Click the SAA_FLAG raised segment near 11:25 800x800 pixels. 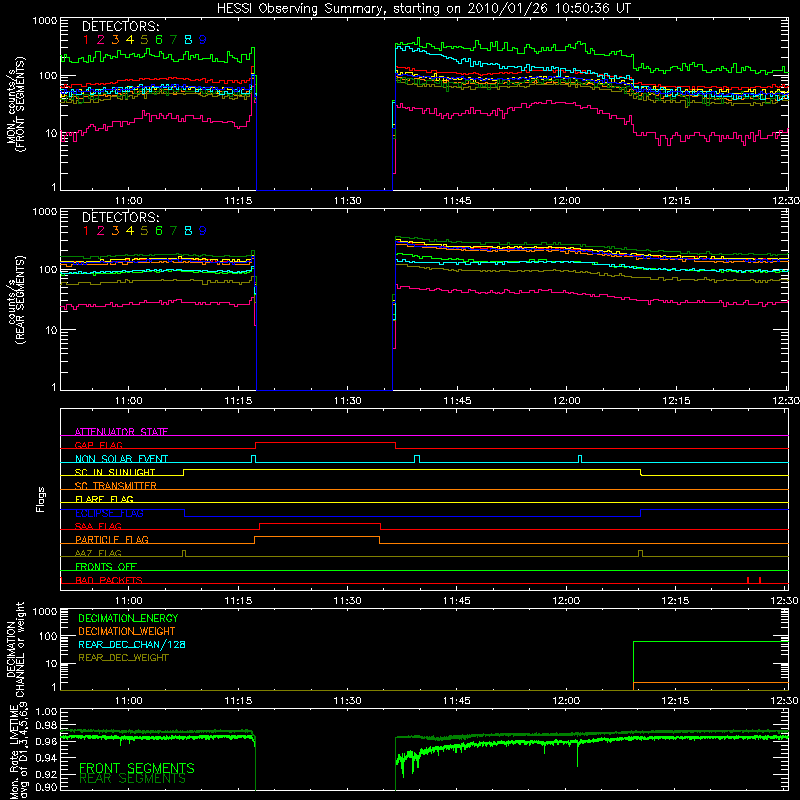coord(320,523)
